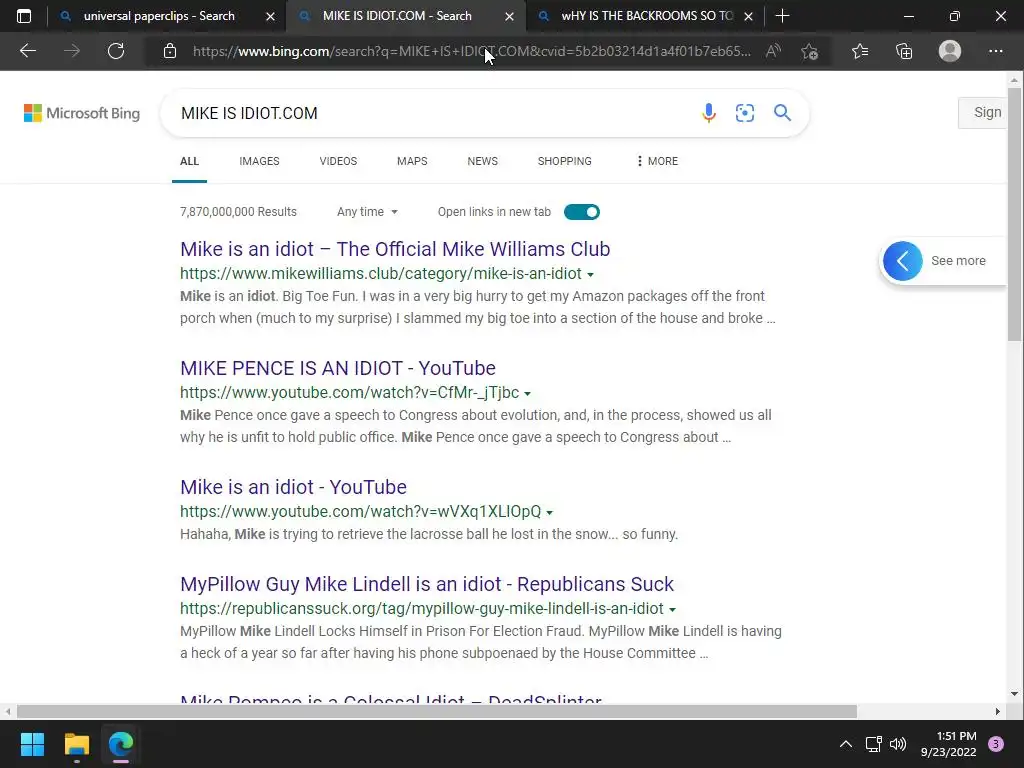
Task: Switch to wHY IS THE BACKROOMS tab
Action: [647, 16]
